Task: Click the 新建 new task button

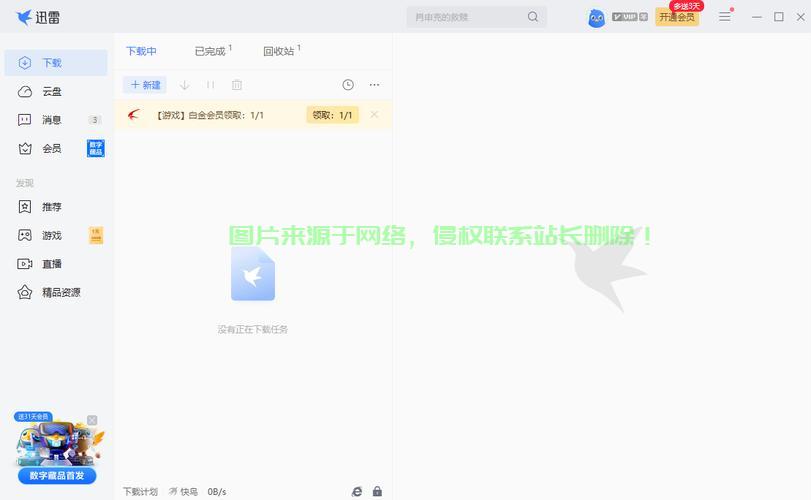Action: click(x=145, y=85)
